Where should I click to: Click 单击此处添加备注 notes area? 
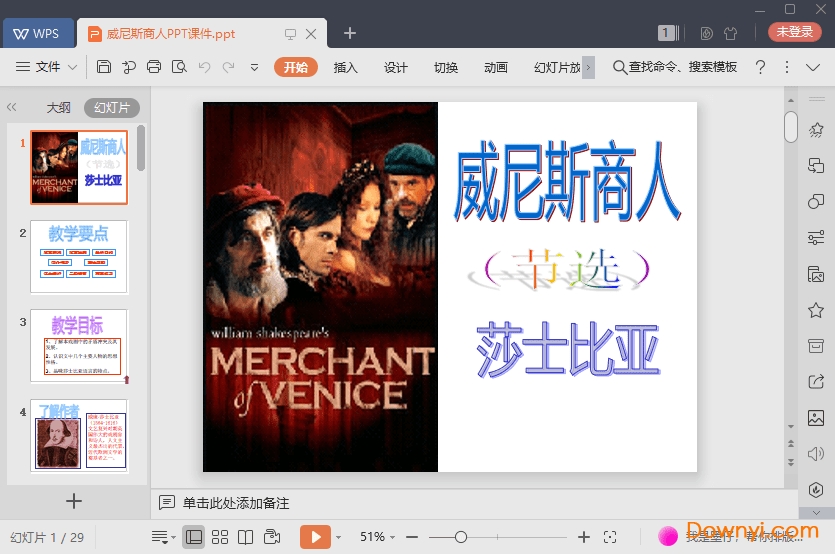[236, 503]
